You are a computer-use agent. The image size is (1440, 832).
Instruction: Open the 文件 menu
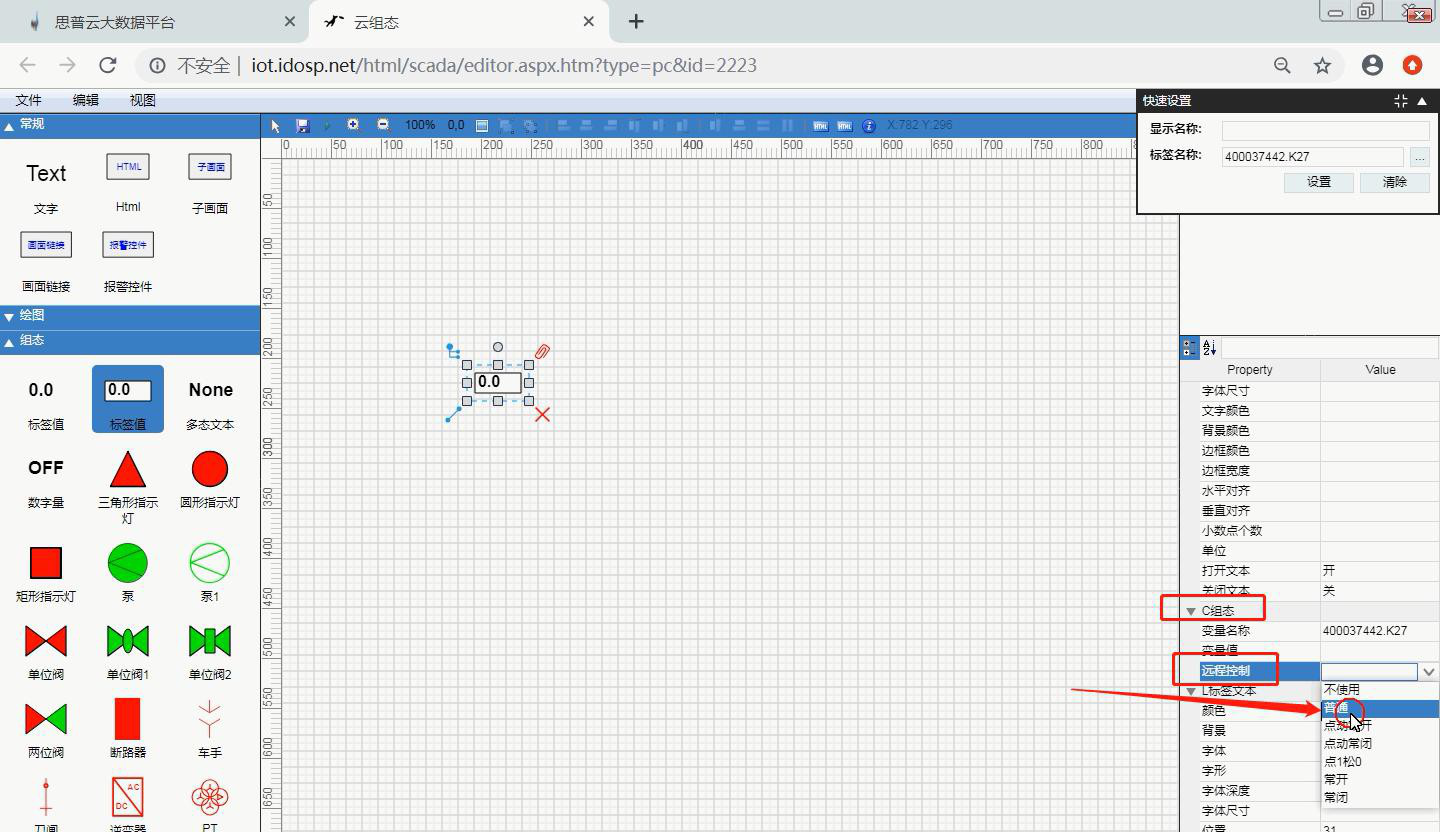coord(28,100)
